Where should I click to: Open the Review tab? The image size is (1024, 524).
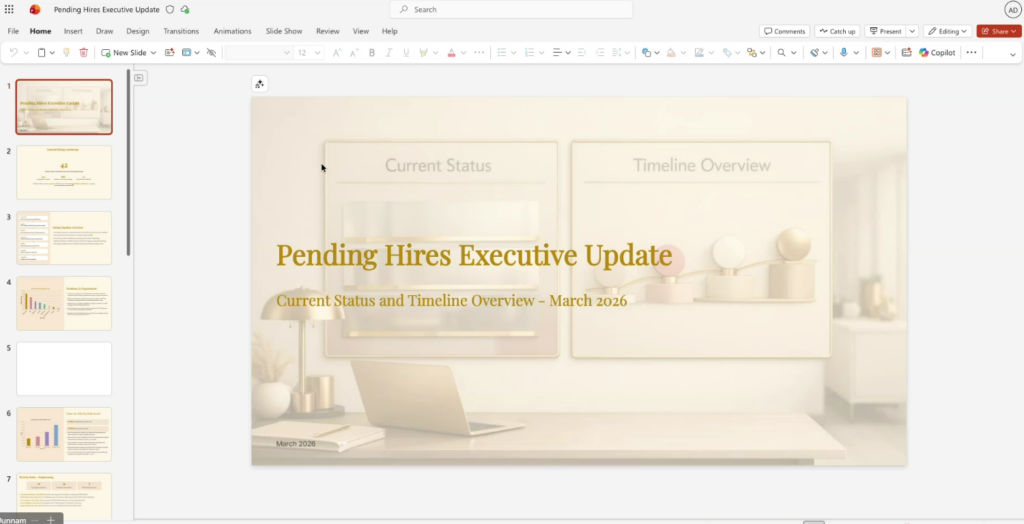[x=328, y=31]
